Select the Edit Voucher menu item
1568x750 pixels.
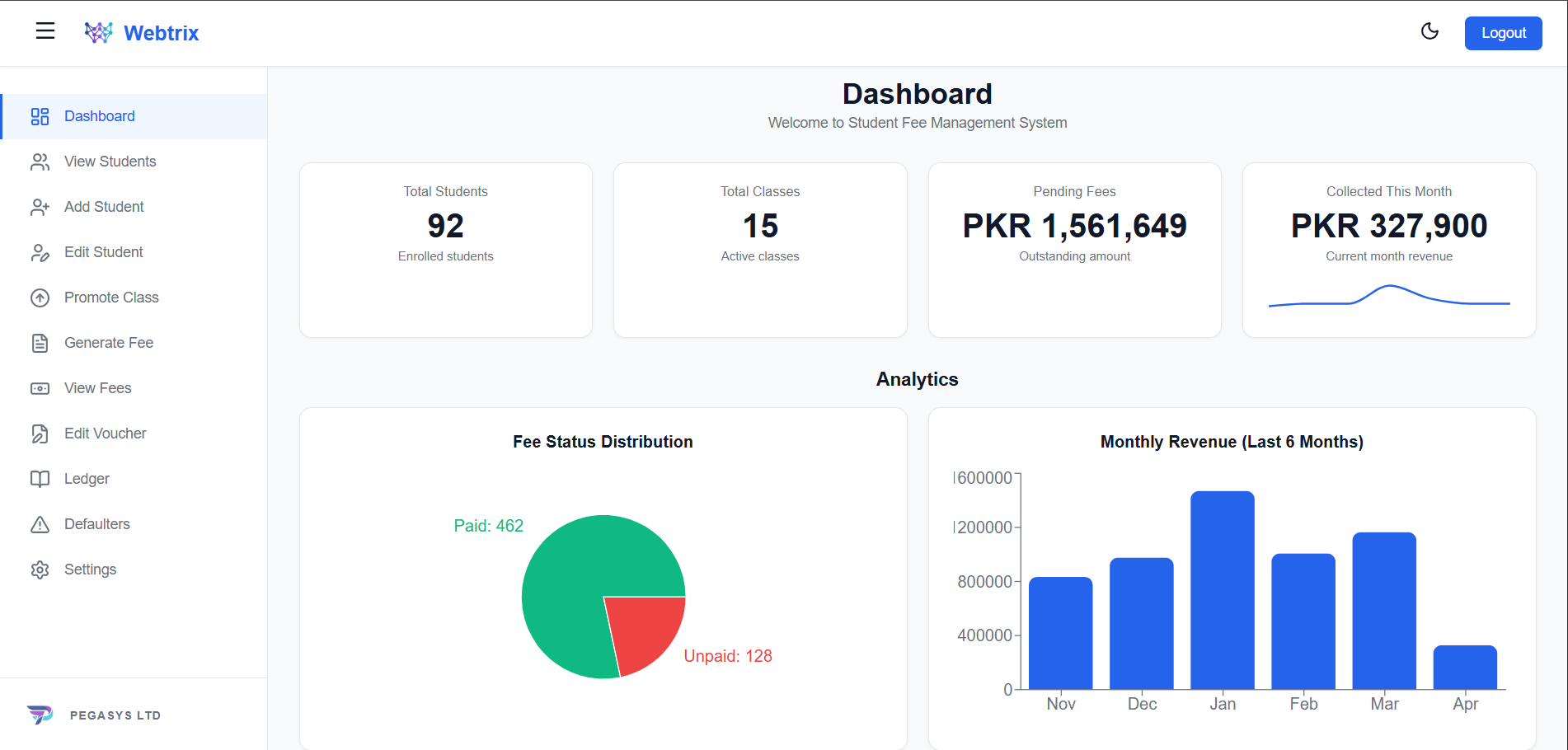105,434
